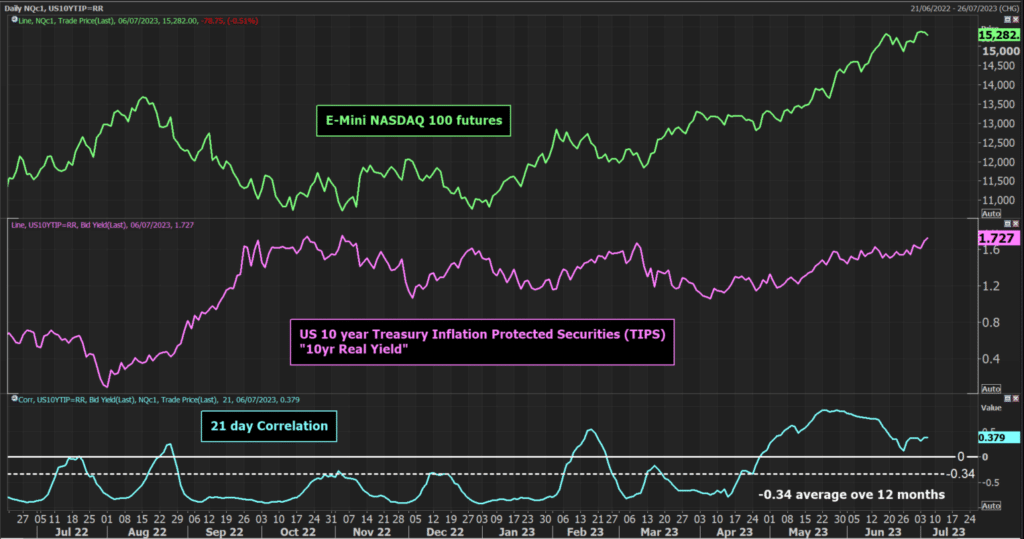Screen dimensions: 1024x539
Task: Select the US10YTIP=RR Bid Yield legend text
Action: [103, 225]
